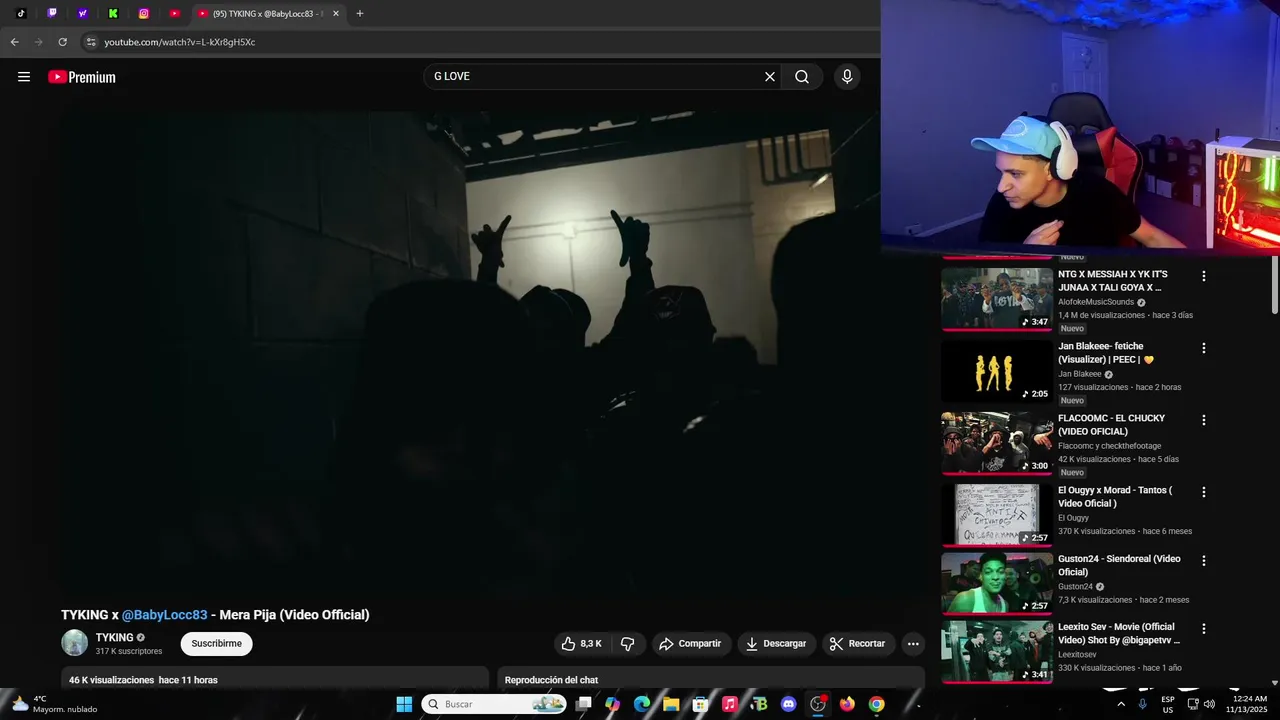Like the video showing 8,3 K
This screenshot has width=1280, height=720.
(582, 644)
